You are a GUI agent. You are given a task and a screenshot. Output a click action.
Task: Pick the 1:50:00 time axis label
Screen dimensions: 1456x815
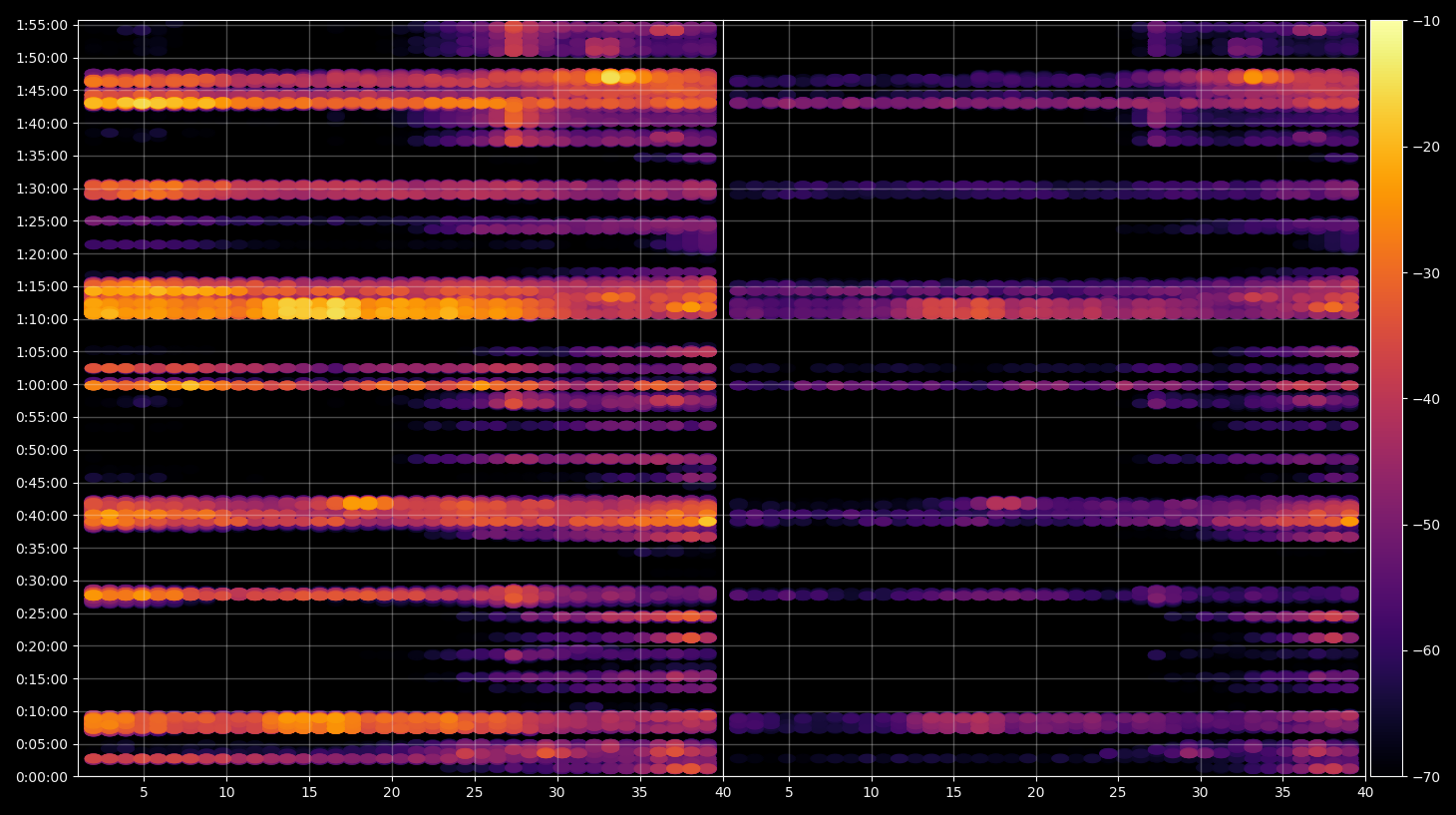42,58
